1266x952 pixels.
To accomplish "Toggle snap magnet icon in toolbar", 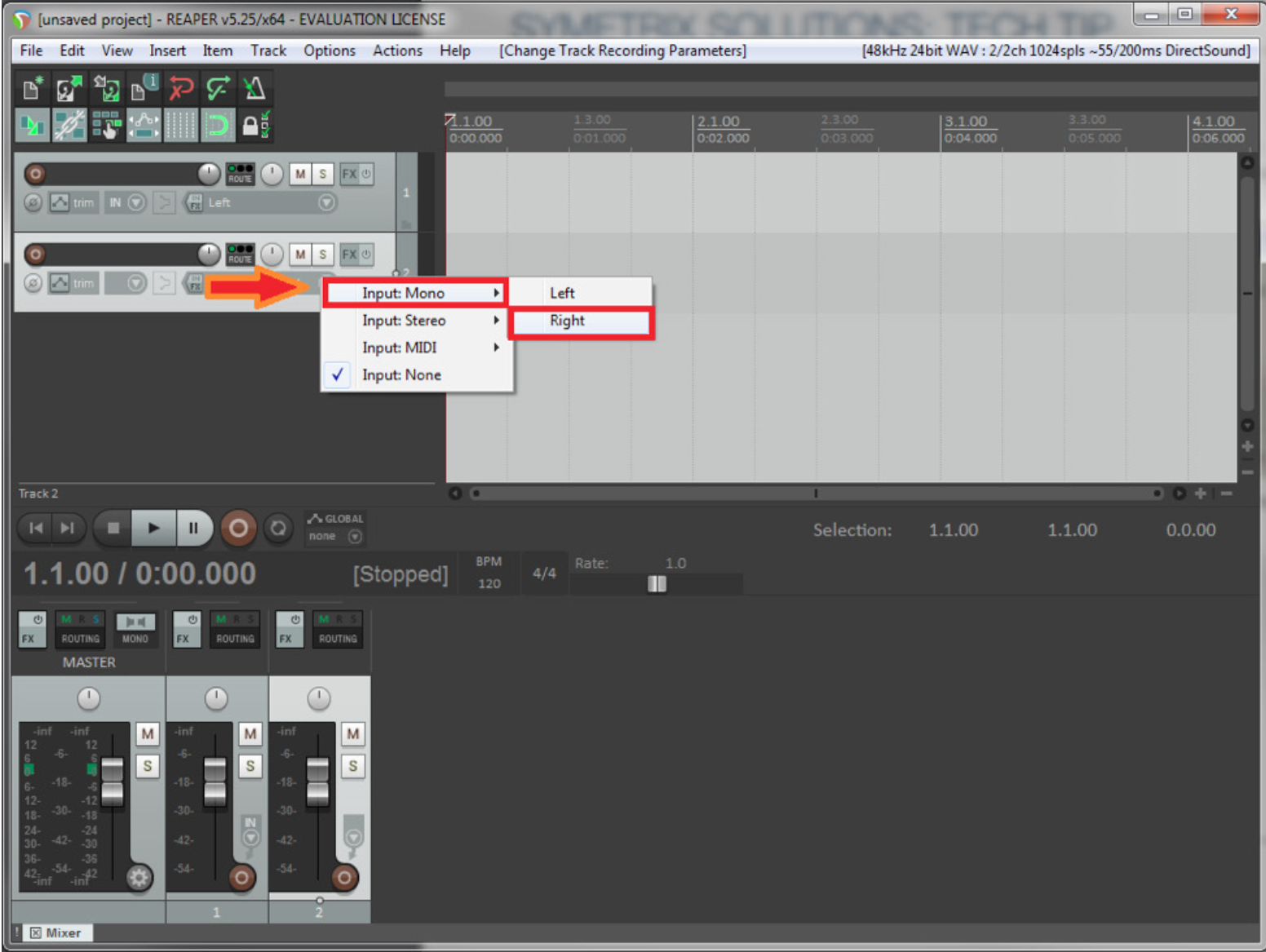I will (218, 126).
